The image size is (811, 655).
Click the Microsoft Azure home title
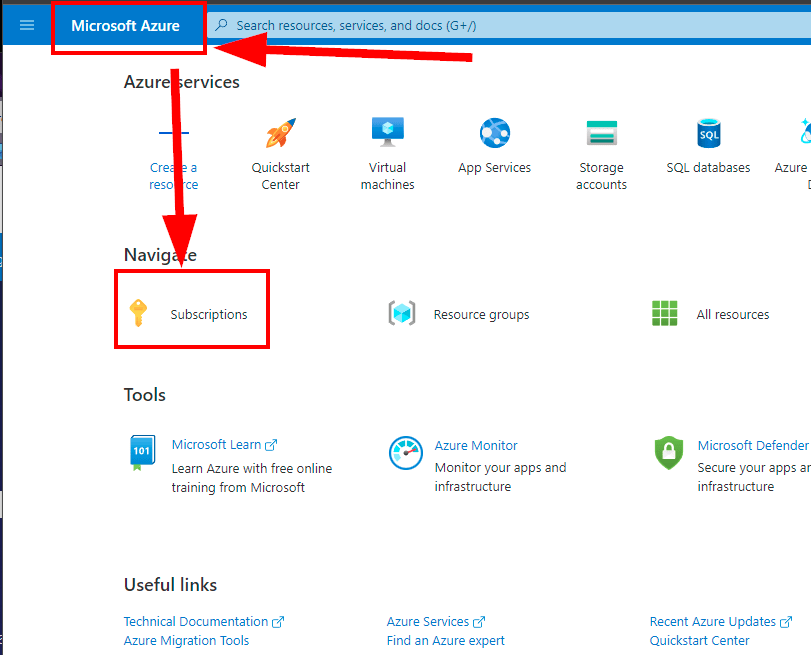coord(125,26)
